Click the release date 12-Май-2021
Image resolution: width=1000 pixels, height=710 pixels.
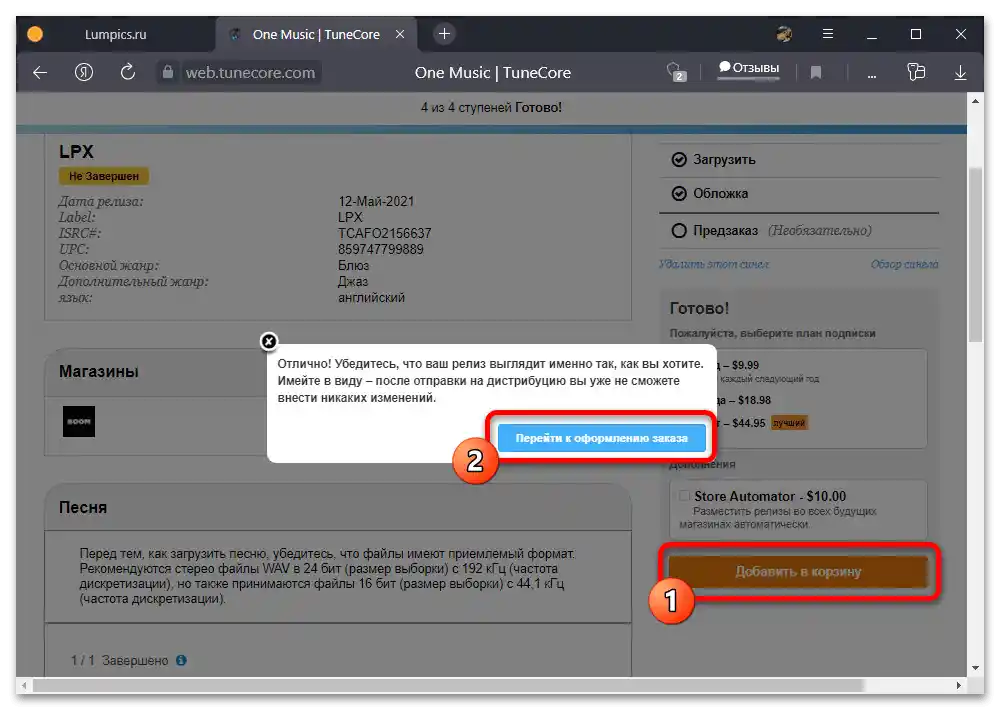[376, 202]
